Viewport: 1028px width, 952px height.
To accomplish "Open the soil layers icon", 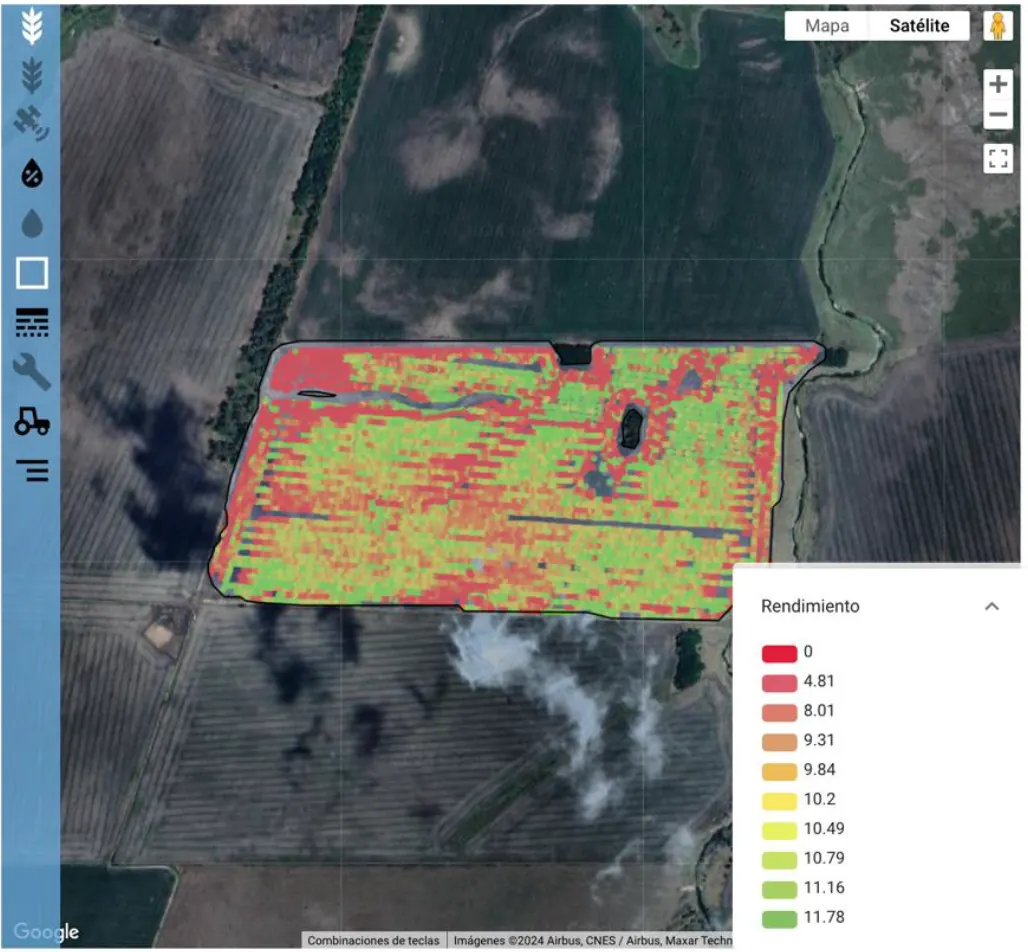I will pos(31,323).
